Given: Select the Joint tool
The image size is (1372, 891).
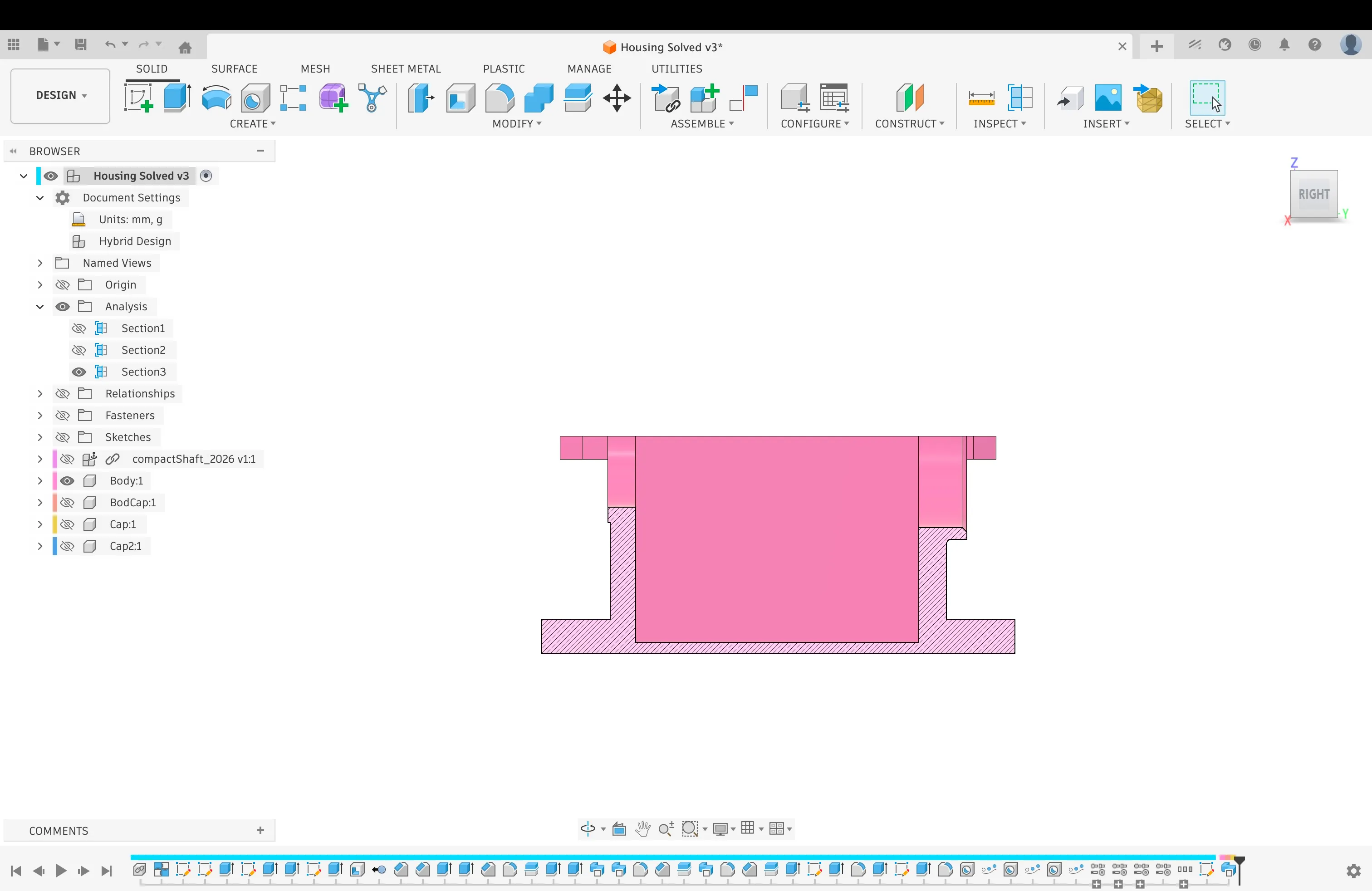Looking at the screenshot, I should pyautogui.click(x=744, y=98).
